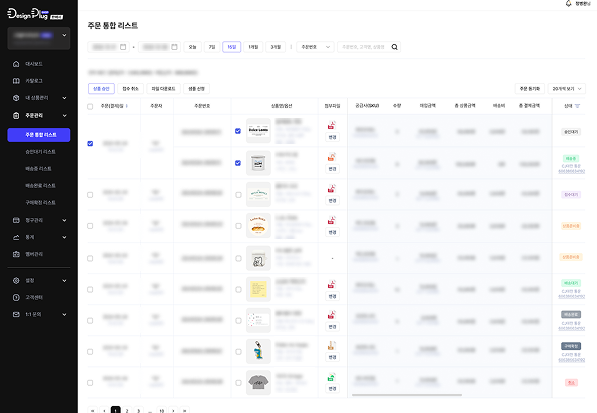
Task: Open 배송중 리스트 in the sidebar
Action: click(38, 169)
